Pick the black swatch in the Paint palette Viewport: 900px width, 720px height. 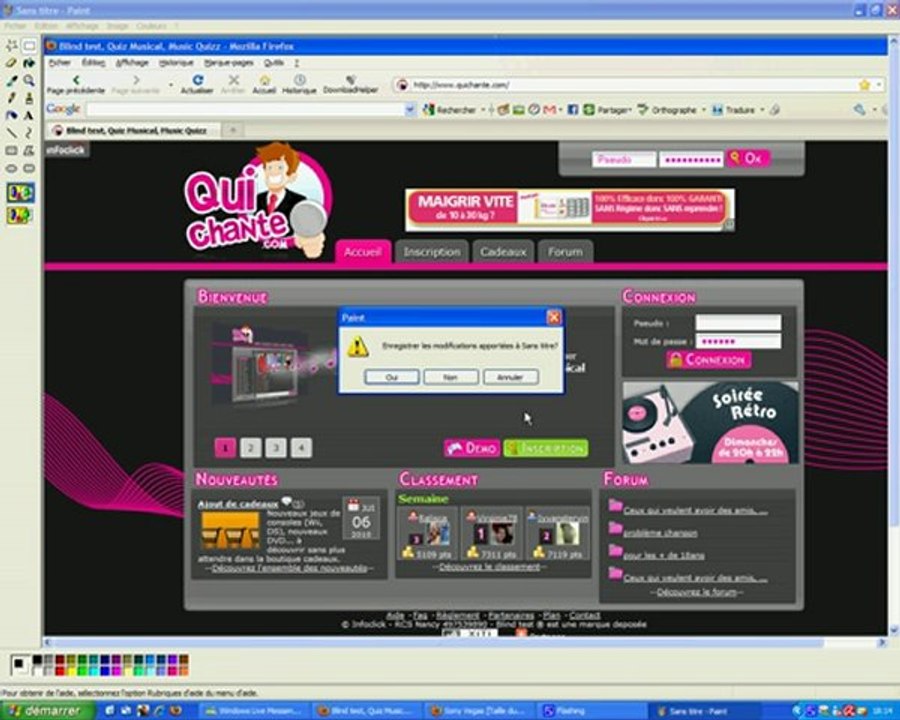coord(37,660)
